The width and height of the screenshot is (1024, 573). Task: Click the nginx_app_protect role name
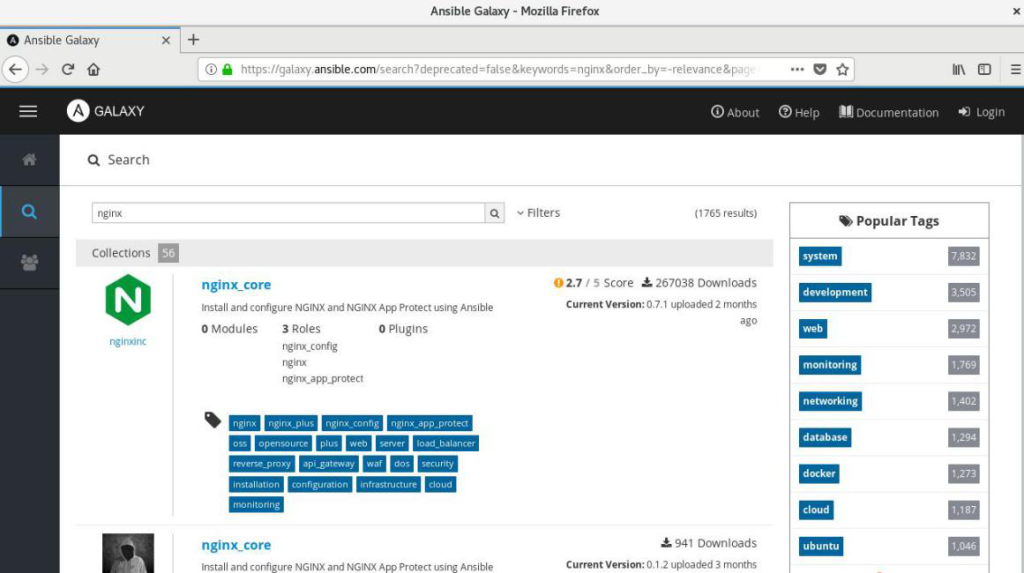click(x=323, y=378)
